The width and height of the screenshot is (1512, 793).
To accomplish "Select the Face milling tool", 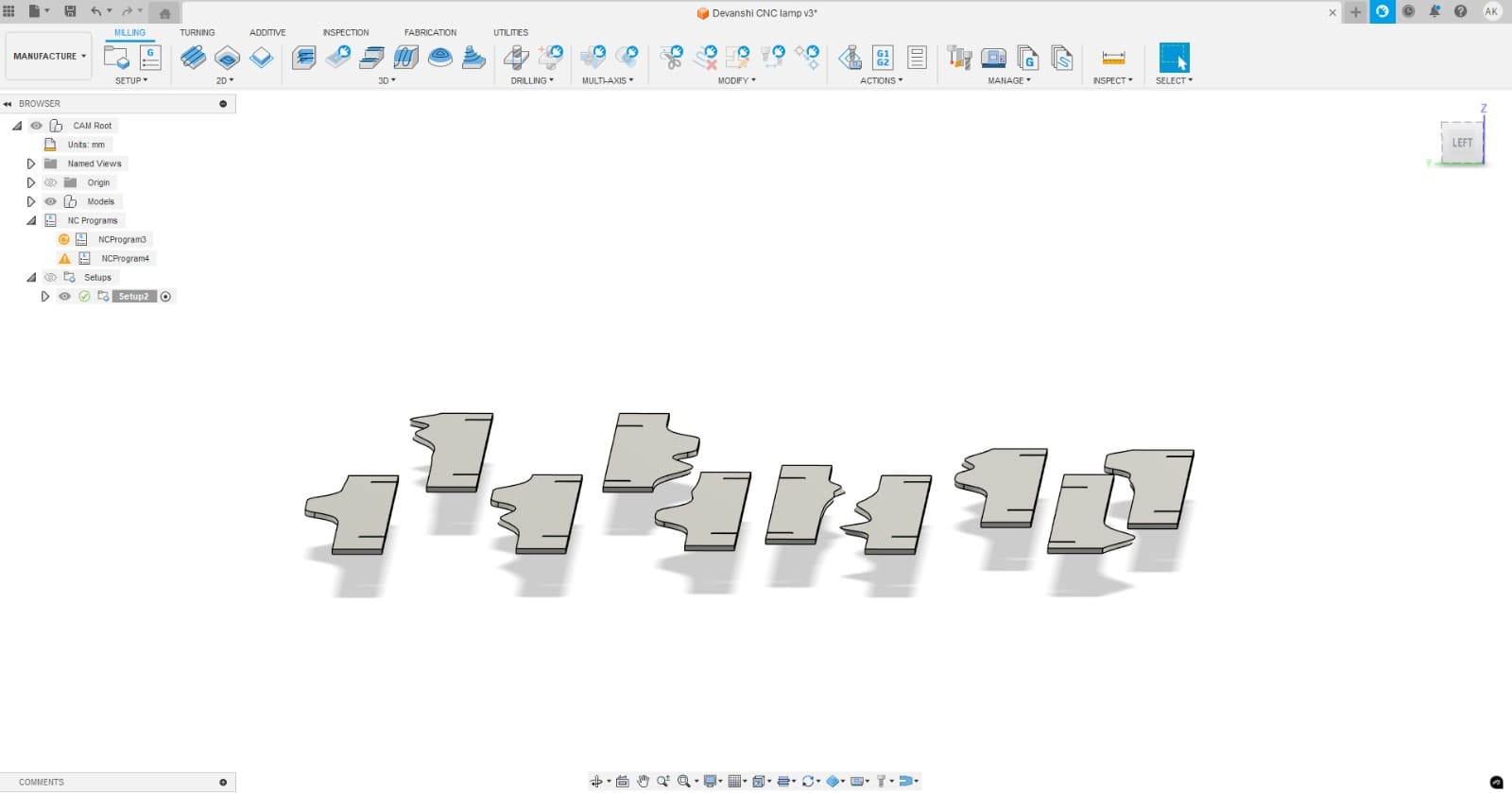I will 261,58.
